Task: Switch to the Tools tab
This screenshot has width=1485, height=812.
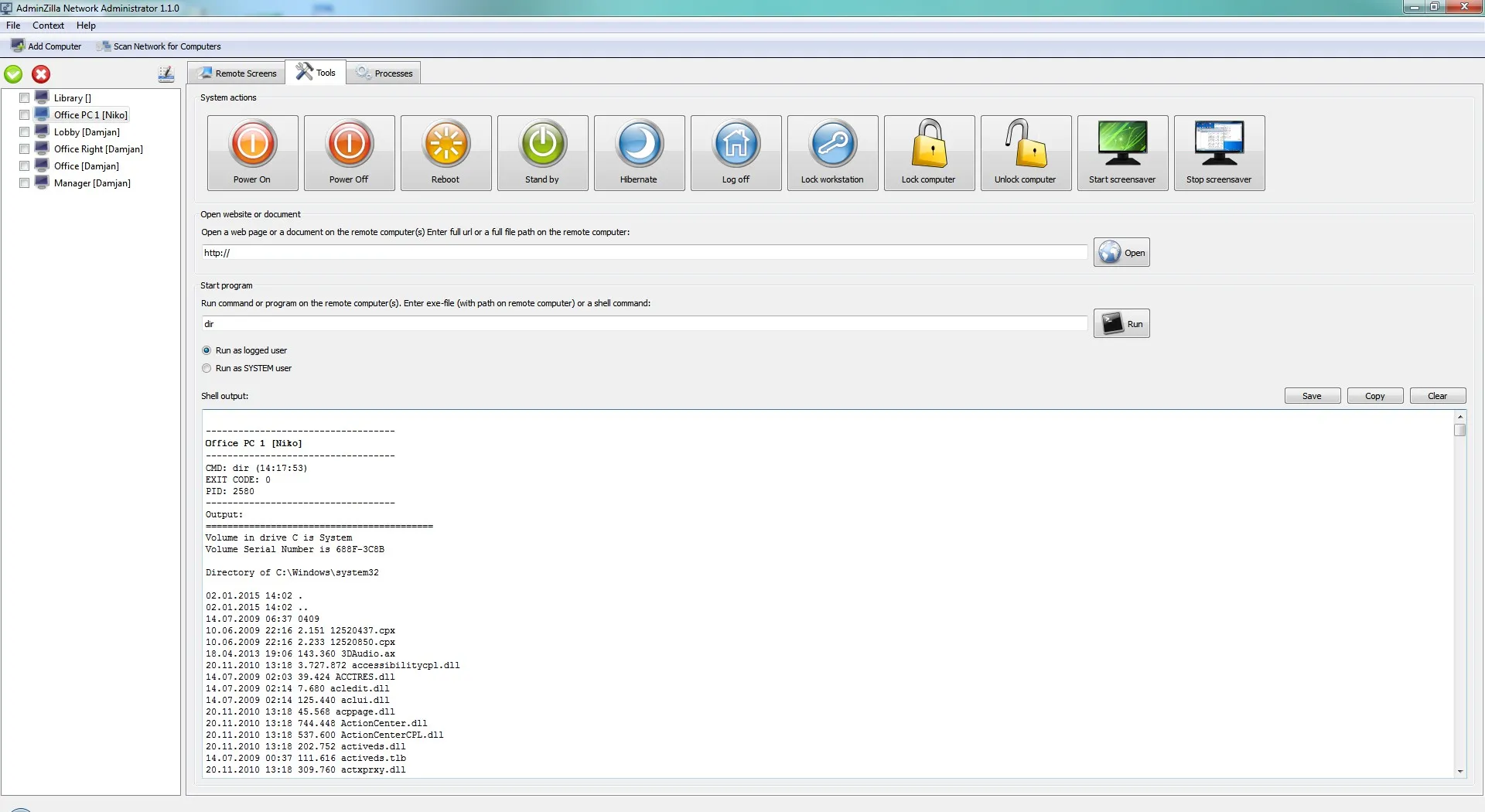Action: [316, 73]
